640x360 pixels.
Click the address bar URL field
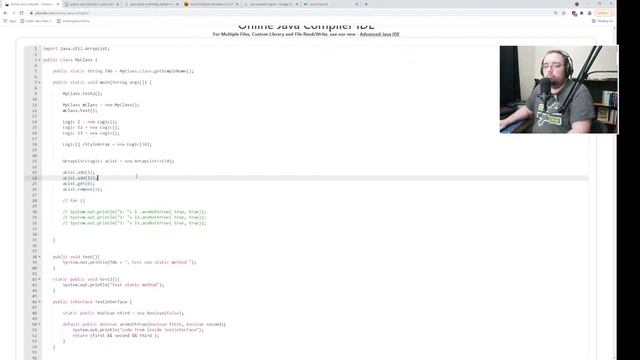(290, 13)
